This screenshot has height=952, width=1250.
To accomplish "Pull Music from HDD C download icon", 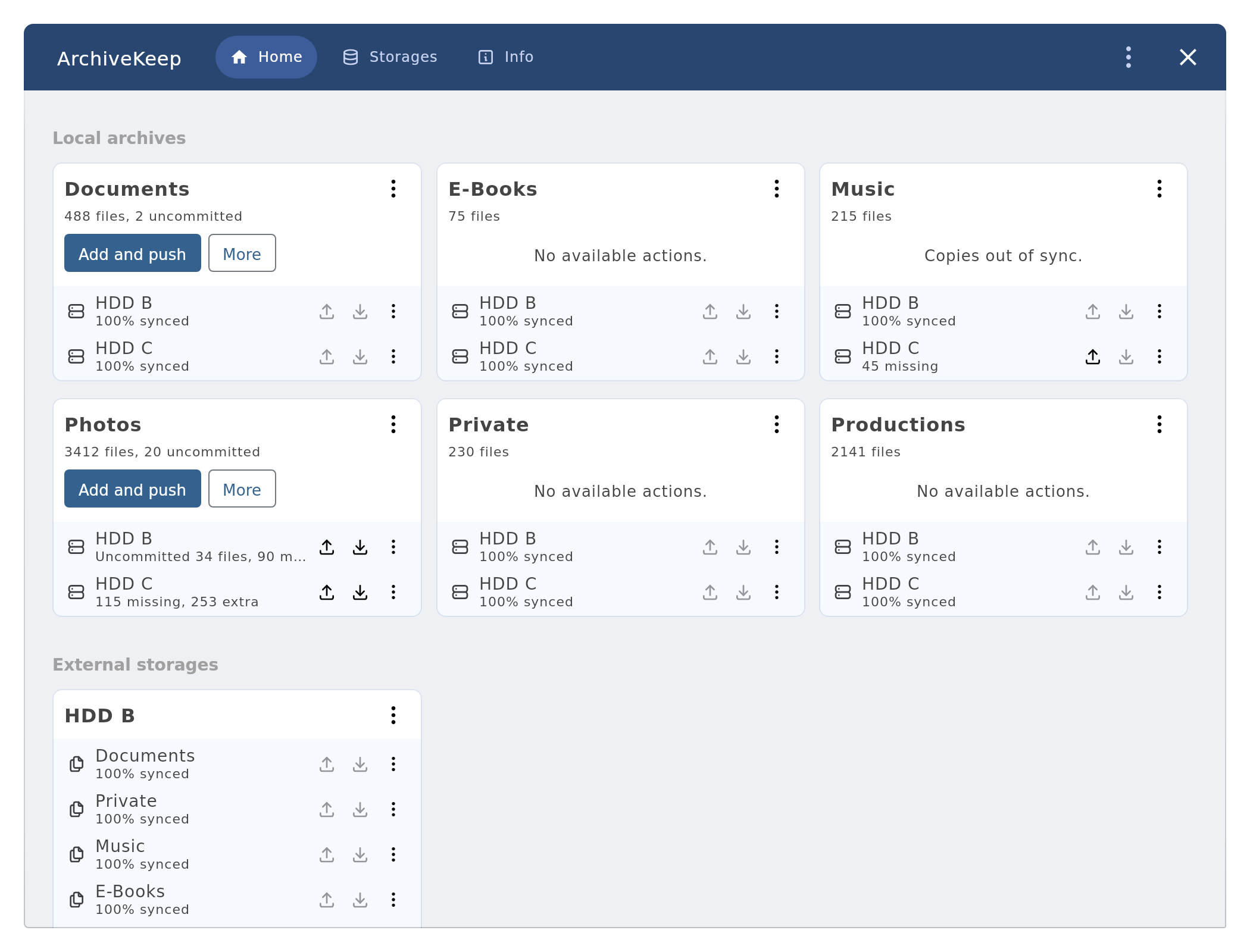I will [1126, 356].
